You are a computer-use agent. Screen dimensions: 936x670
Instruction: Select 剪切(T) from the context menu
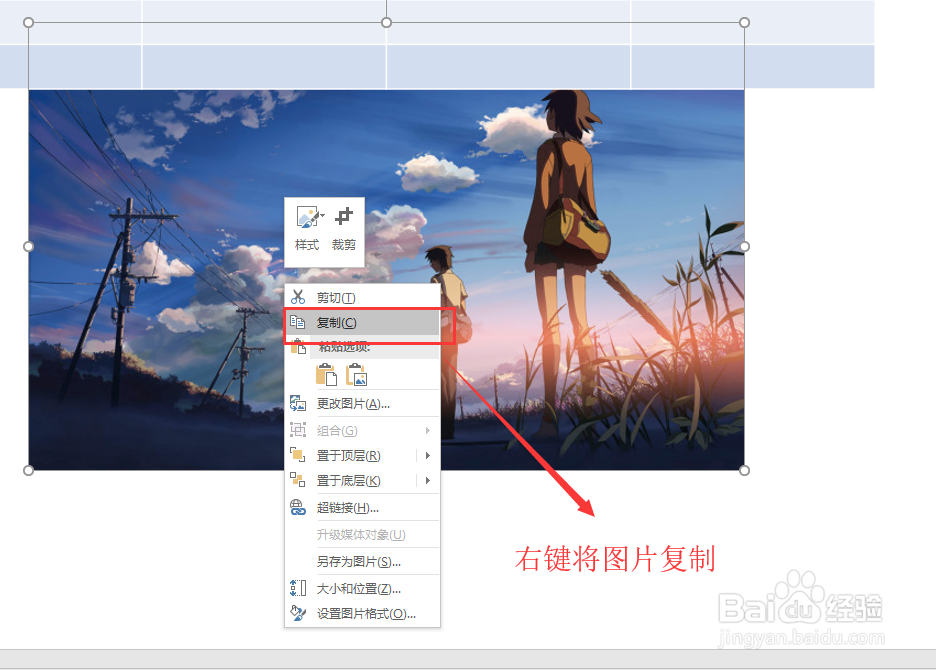(x=362, y=297)
